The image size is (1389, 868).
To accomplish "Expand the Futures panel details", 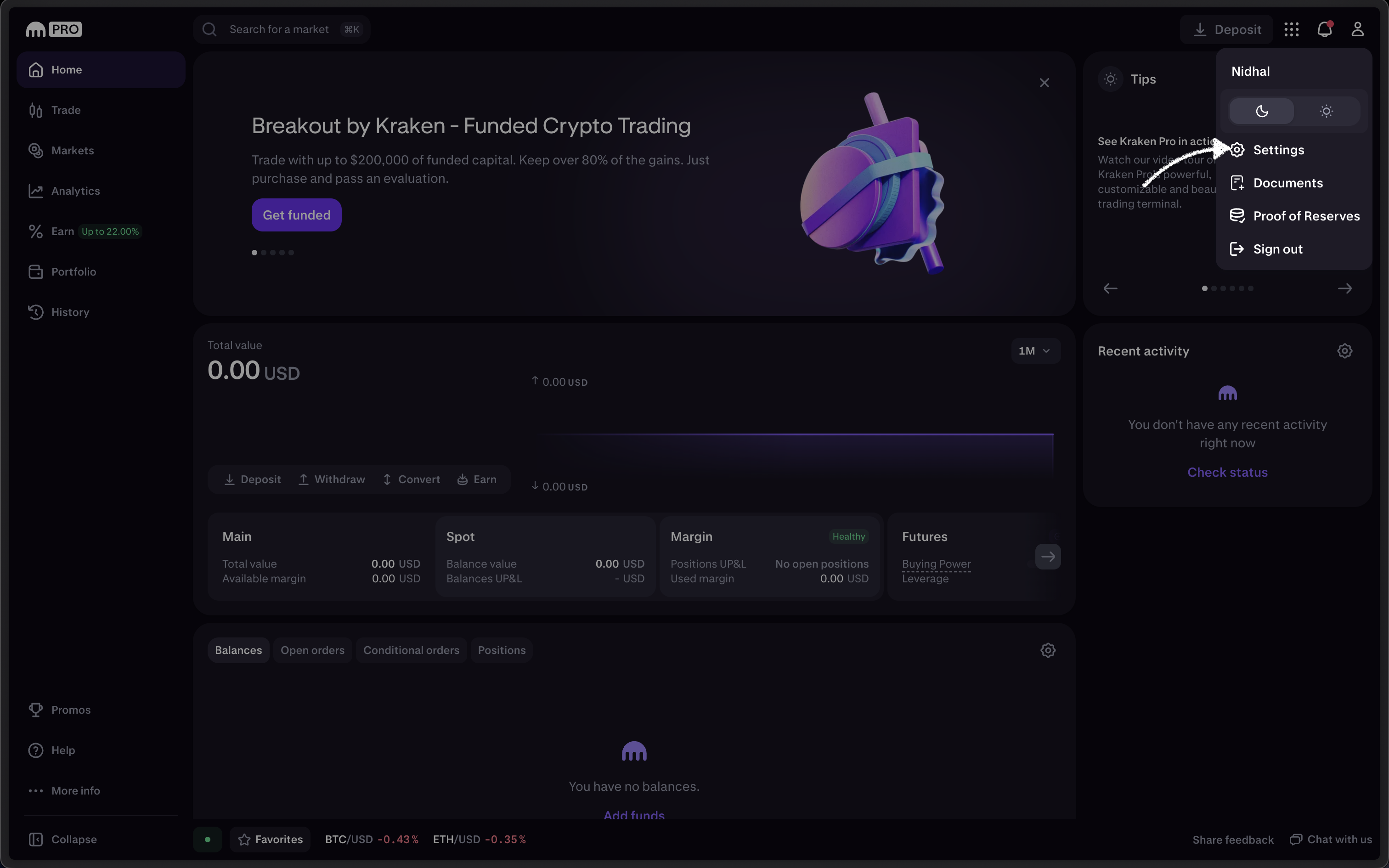I will coord(1048,556).
